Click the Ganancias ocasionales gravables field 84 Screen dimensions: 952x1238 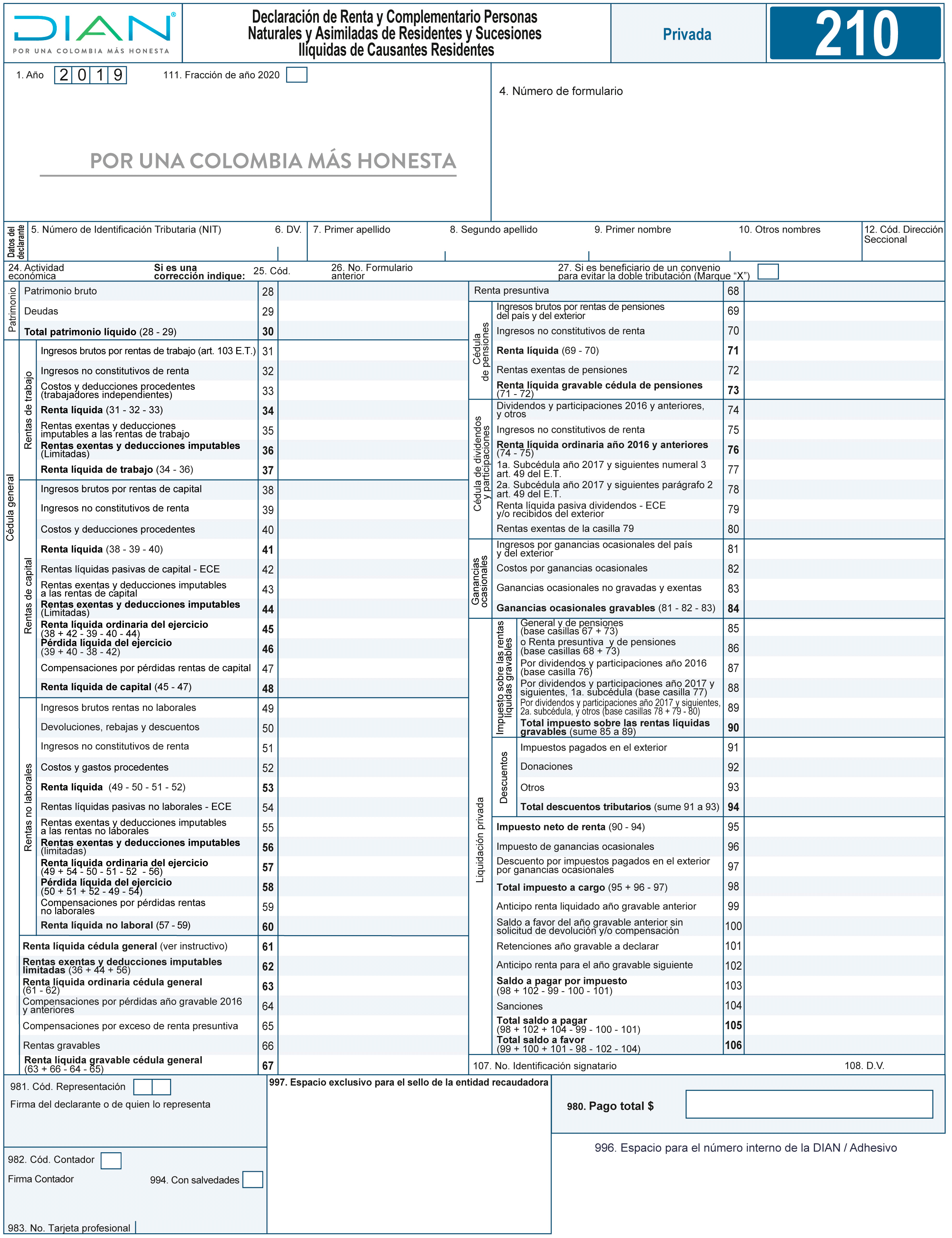[x=844, y=608]
